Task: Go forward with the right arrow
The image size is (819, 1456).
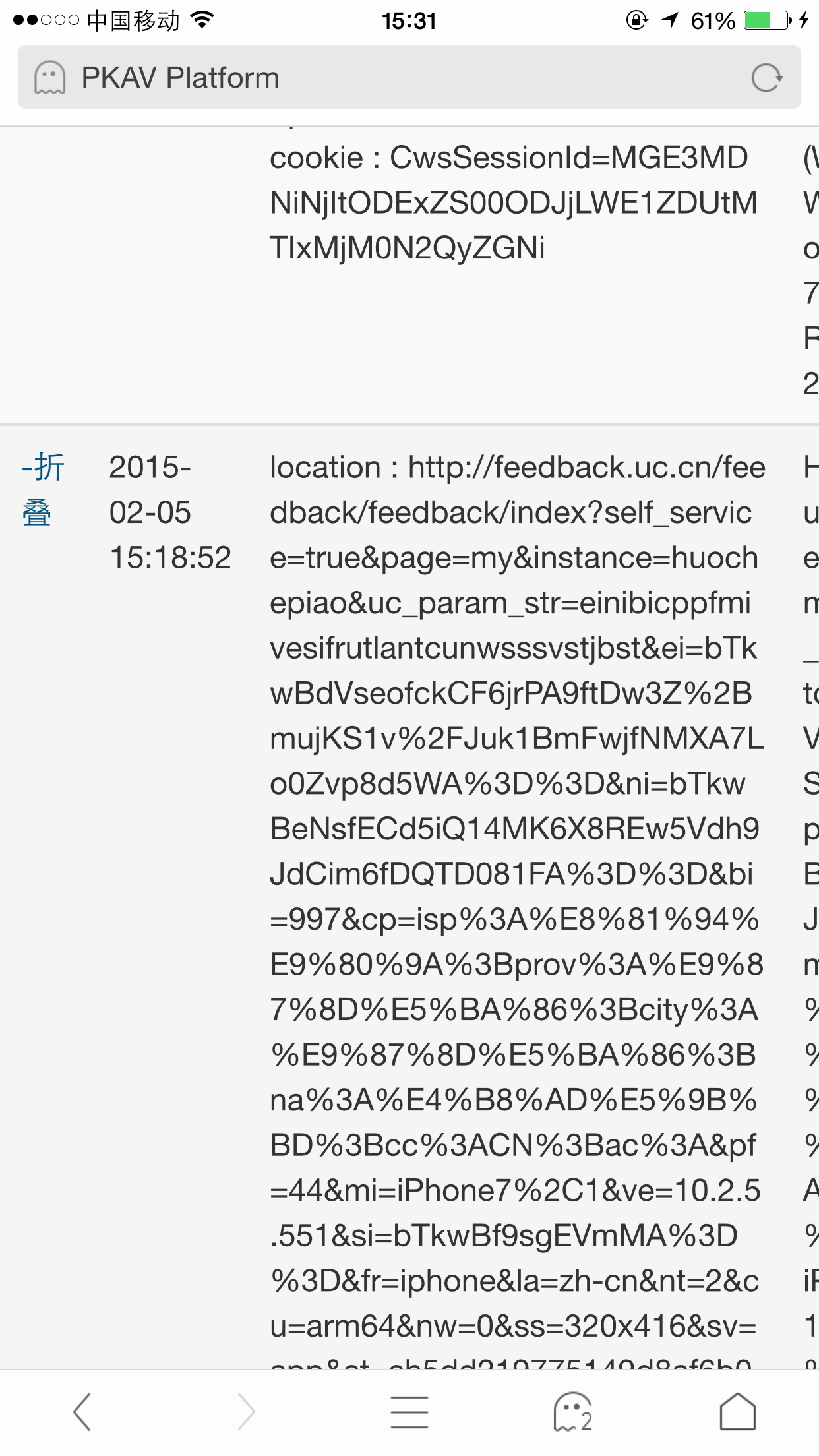Action: pos(246,1412)
